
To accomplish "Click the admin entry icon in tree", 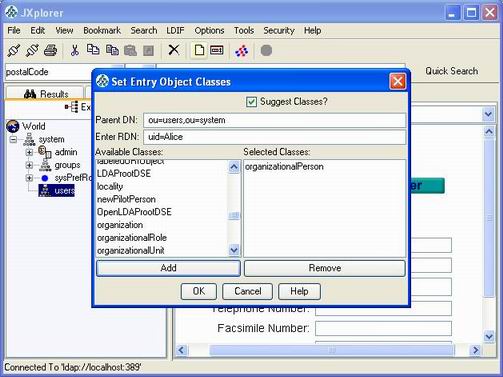I will [x=45, y=152].
